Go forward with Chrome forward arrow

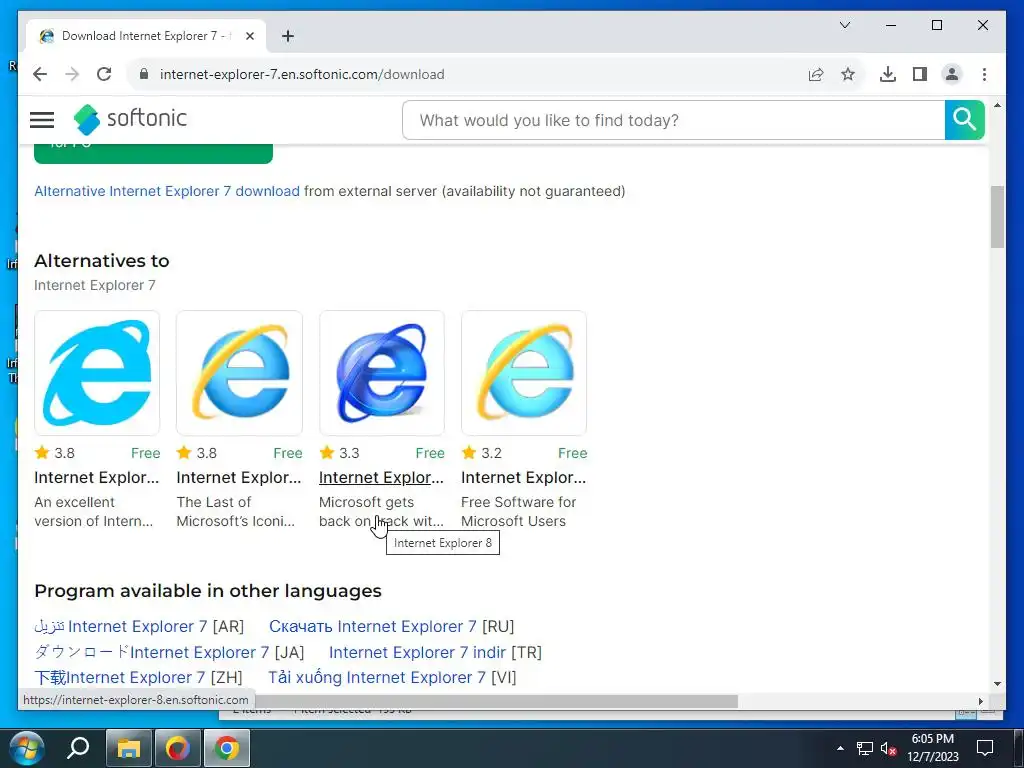coord(72,74)
